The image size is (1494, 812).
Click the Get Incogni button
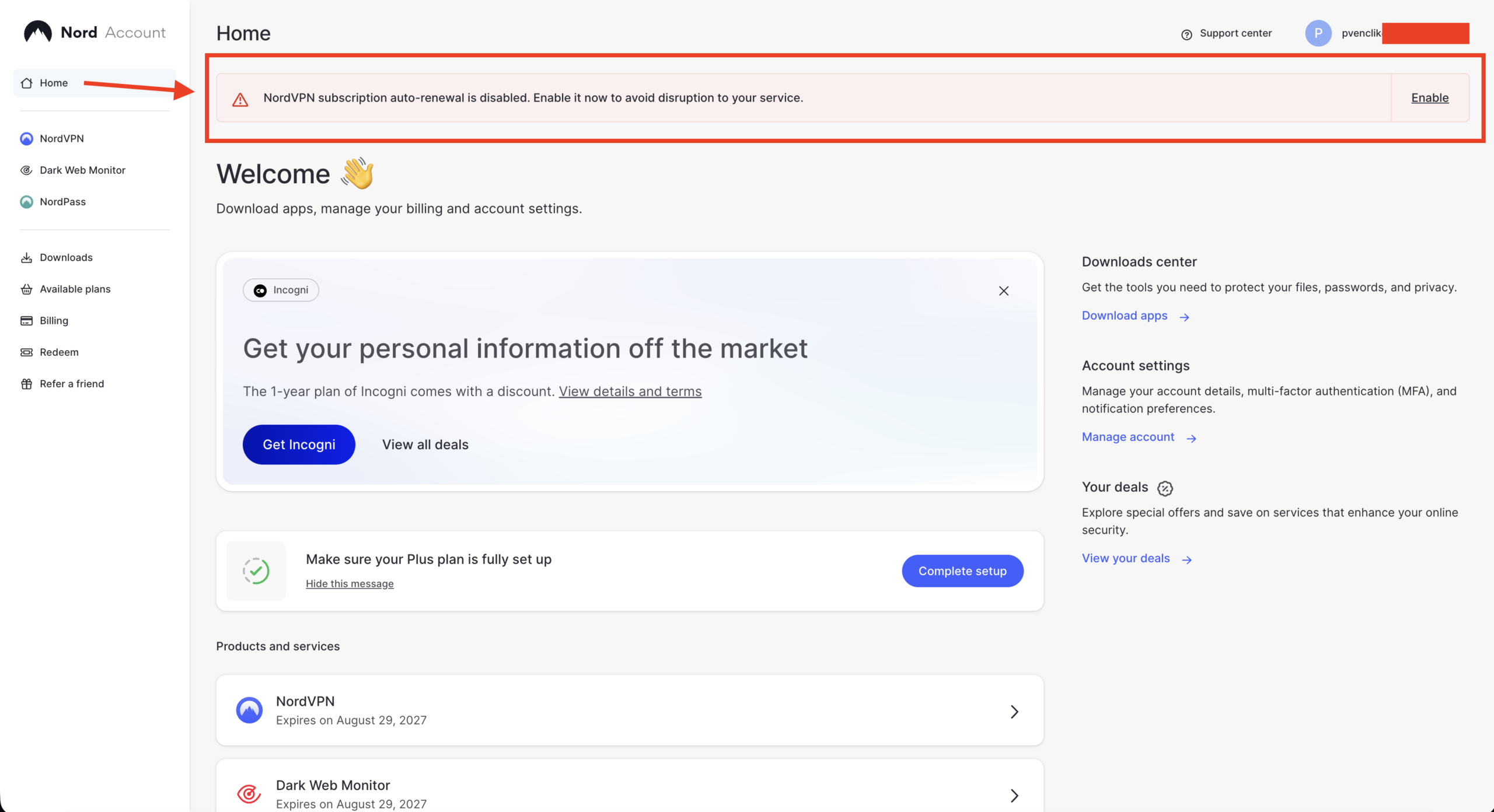click(299, 444)
